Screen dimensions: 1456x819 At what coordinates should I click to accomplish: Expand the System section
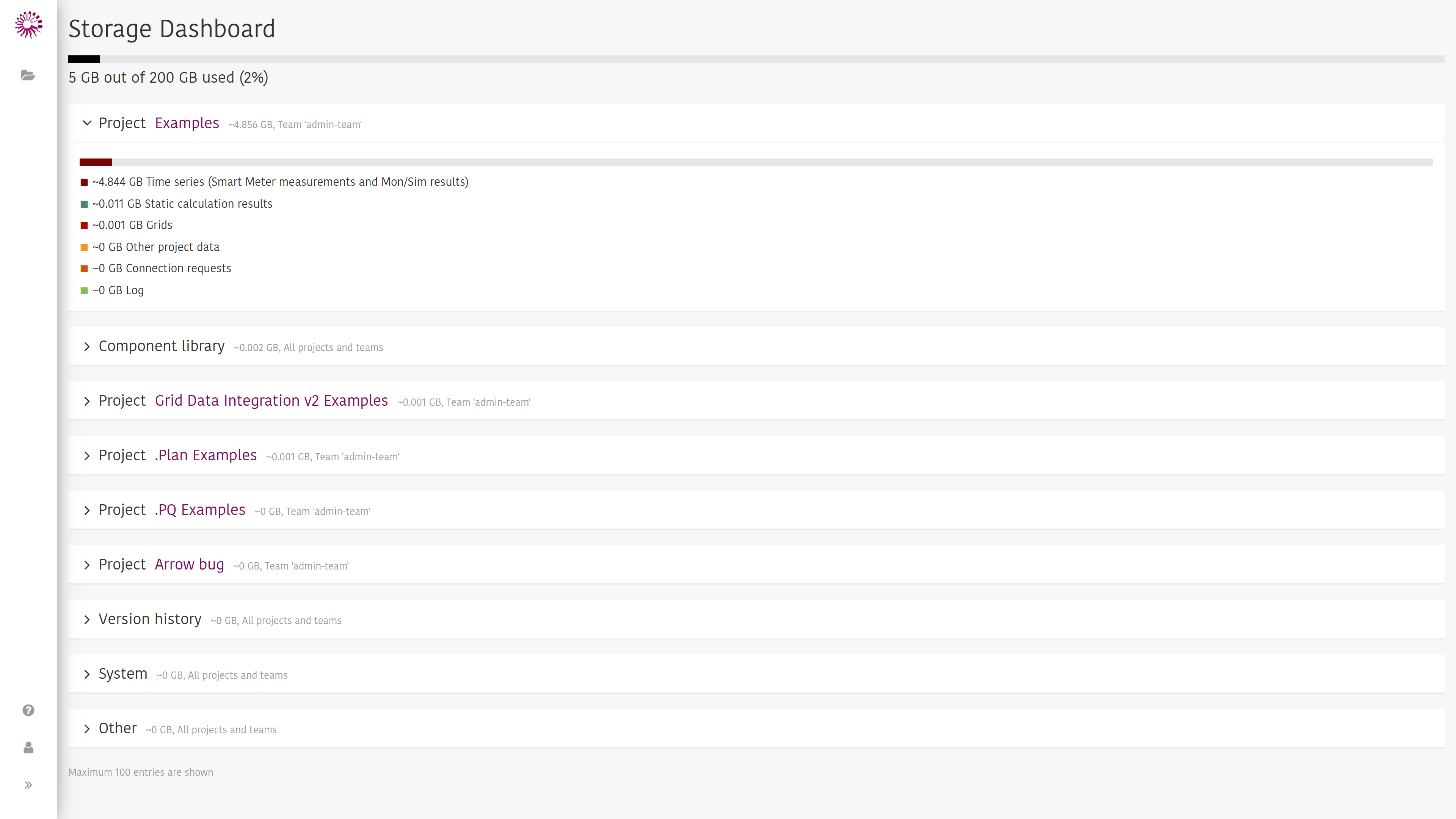coord(87,674)
